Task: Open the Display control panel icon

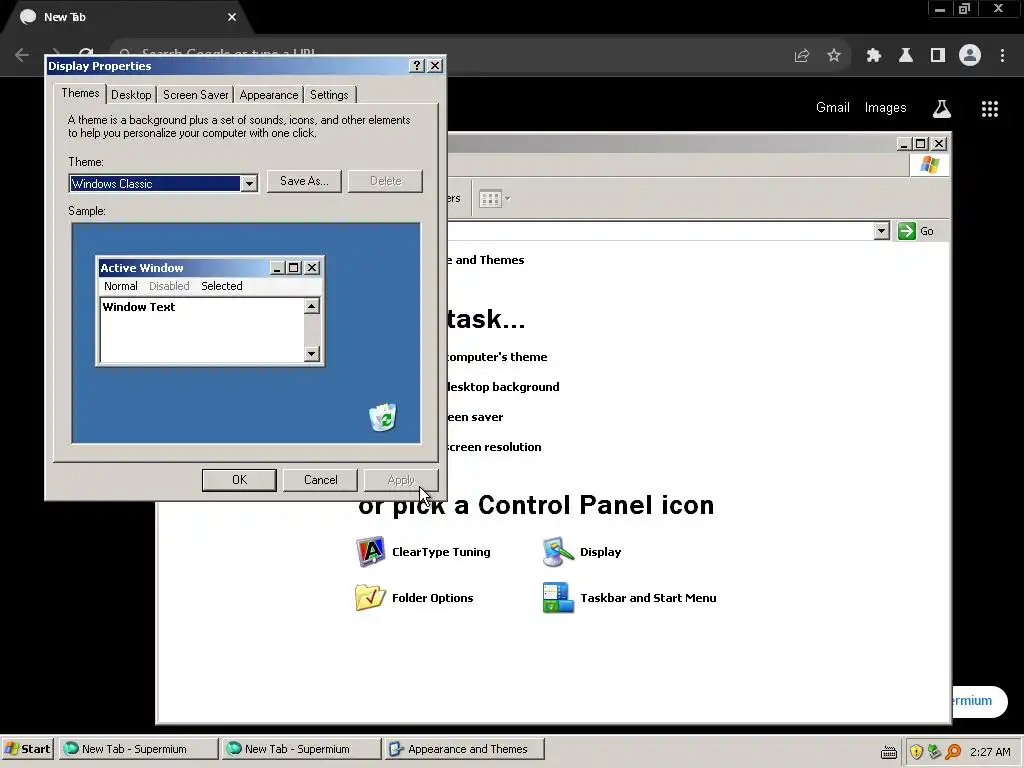Action: (558, 552)
